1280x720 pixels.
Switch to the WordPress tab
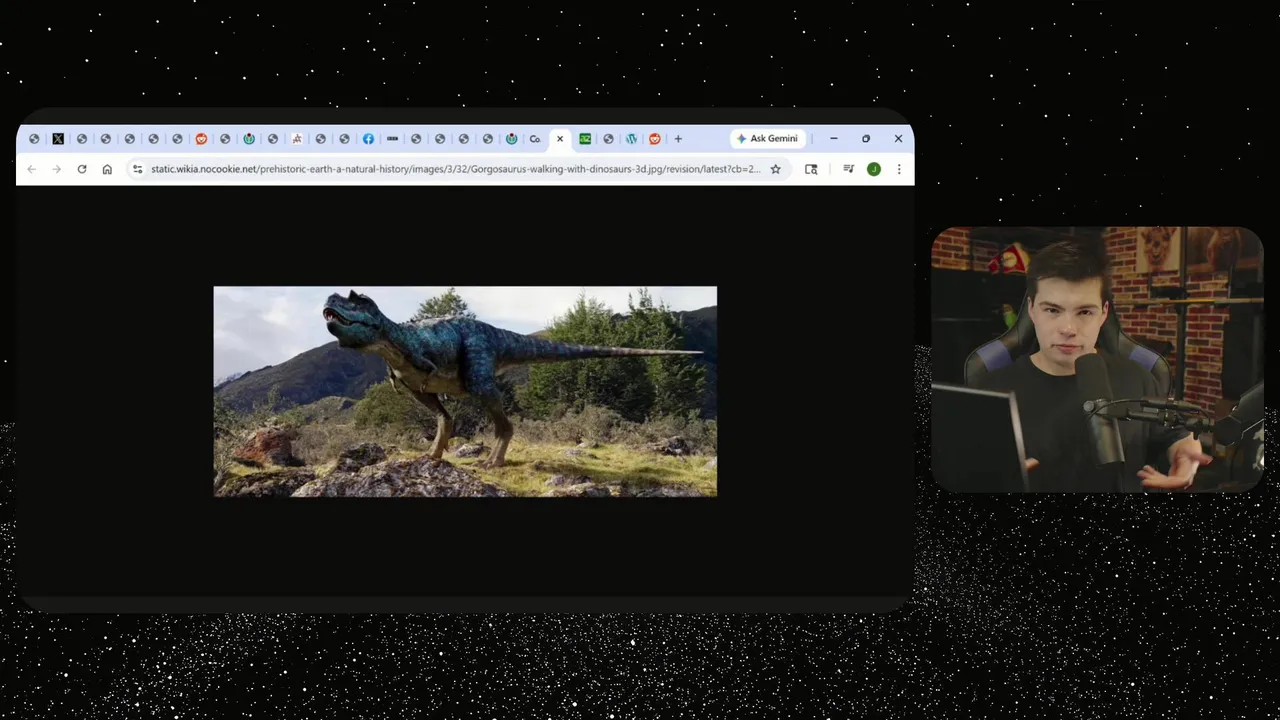[x=631, y=139]
